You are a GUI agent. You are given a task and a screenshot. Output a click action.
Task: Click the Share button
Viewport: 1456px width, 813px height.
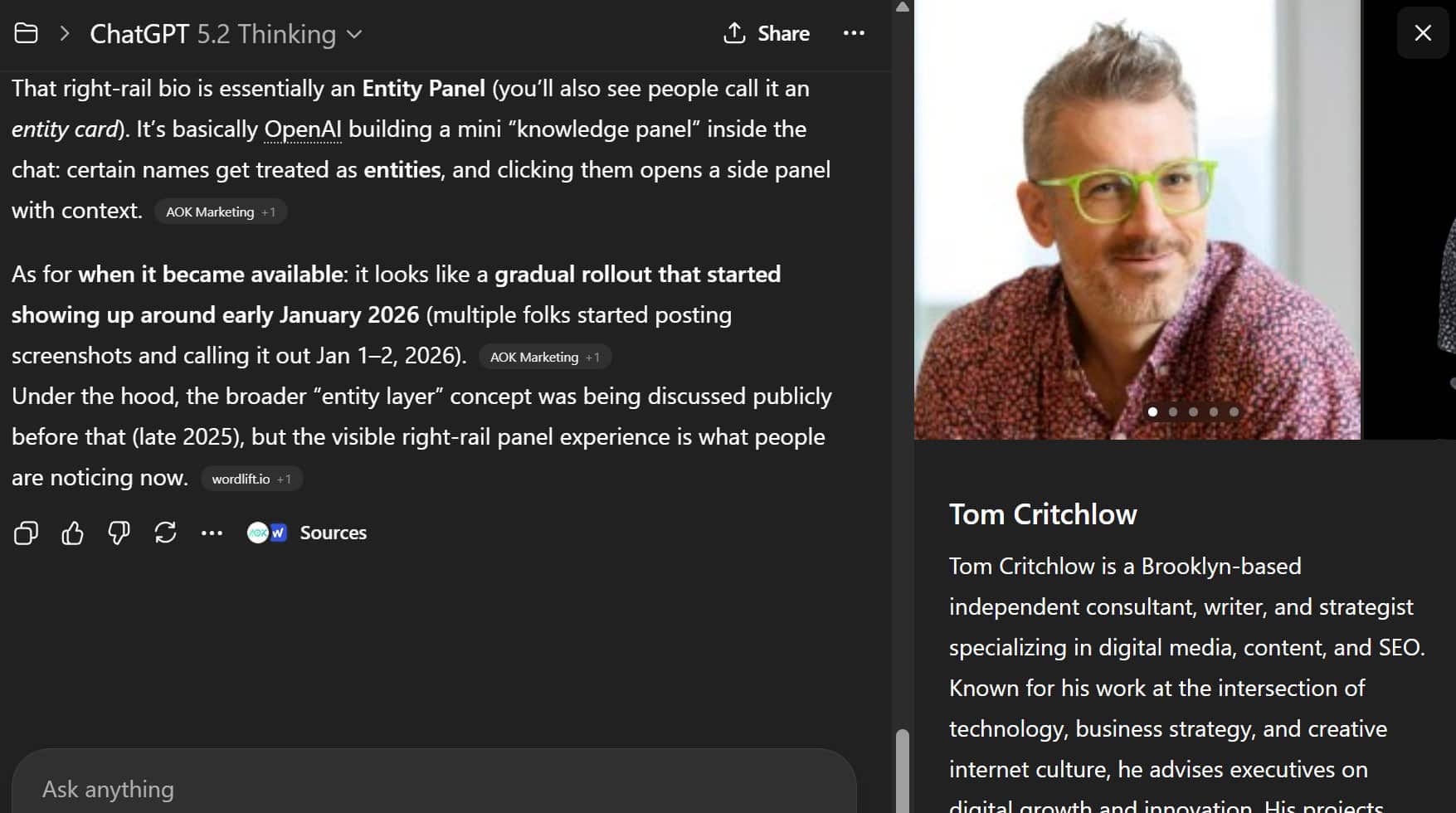767,33
